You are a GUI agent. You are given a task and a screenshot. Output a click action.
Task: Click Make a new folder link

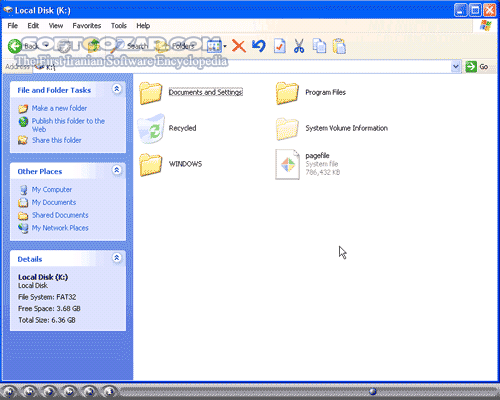tap(59, 108)
